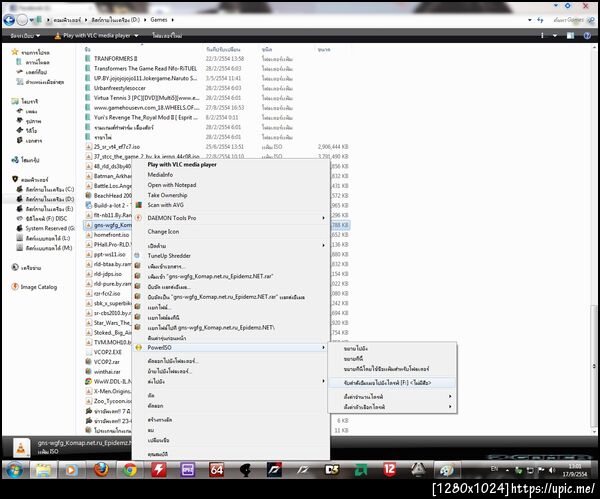Viewport: 600px width, 499px height.
Task: Click the Explorer search box
Action: click(x=571, y=20)
